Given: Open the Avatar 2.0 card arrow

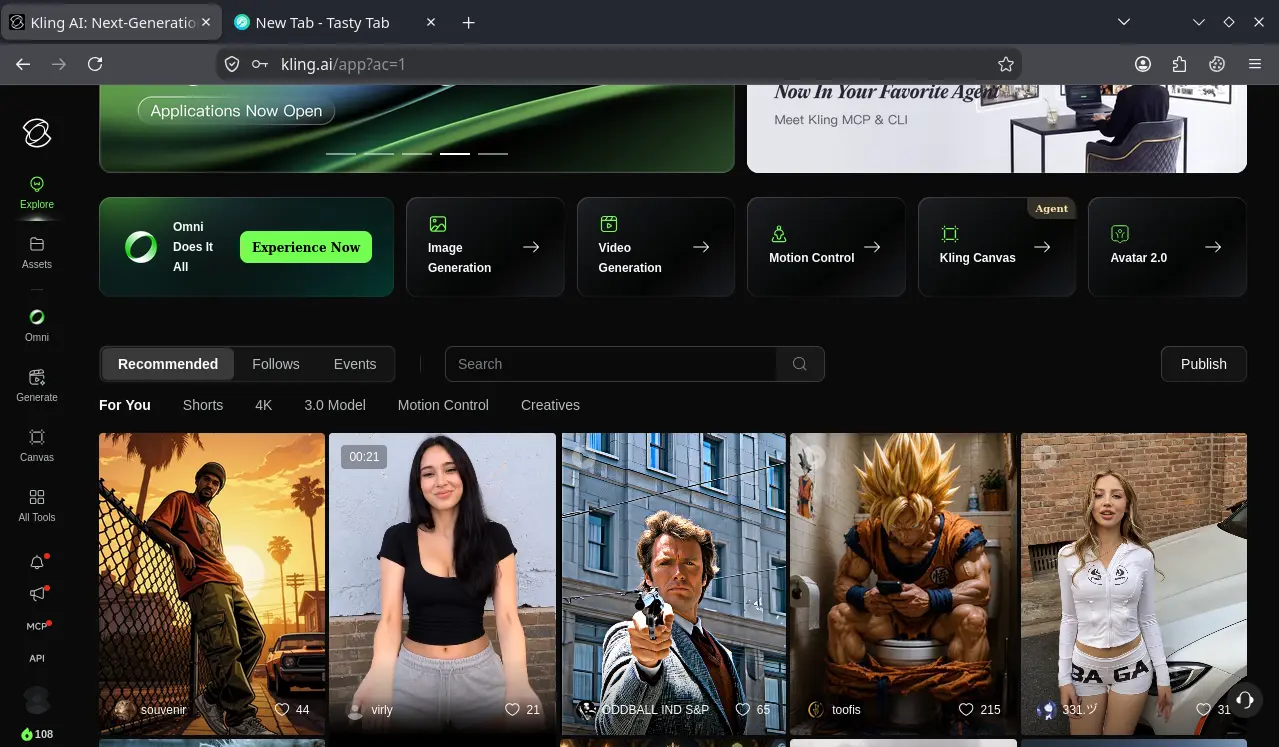Looking at the screenshot, I should click(x=1213, y=247).
